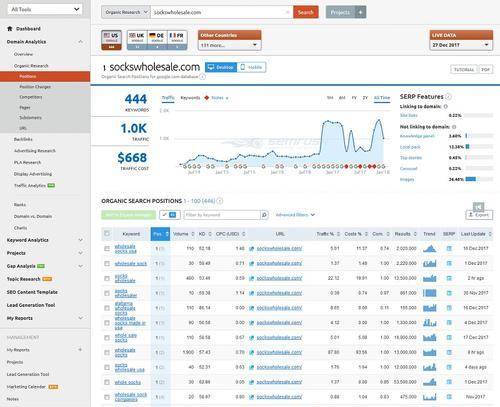Click info icon beside Organic Search Positions heading

220,201
